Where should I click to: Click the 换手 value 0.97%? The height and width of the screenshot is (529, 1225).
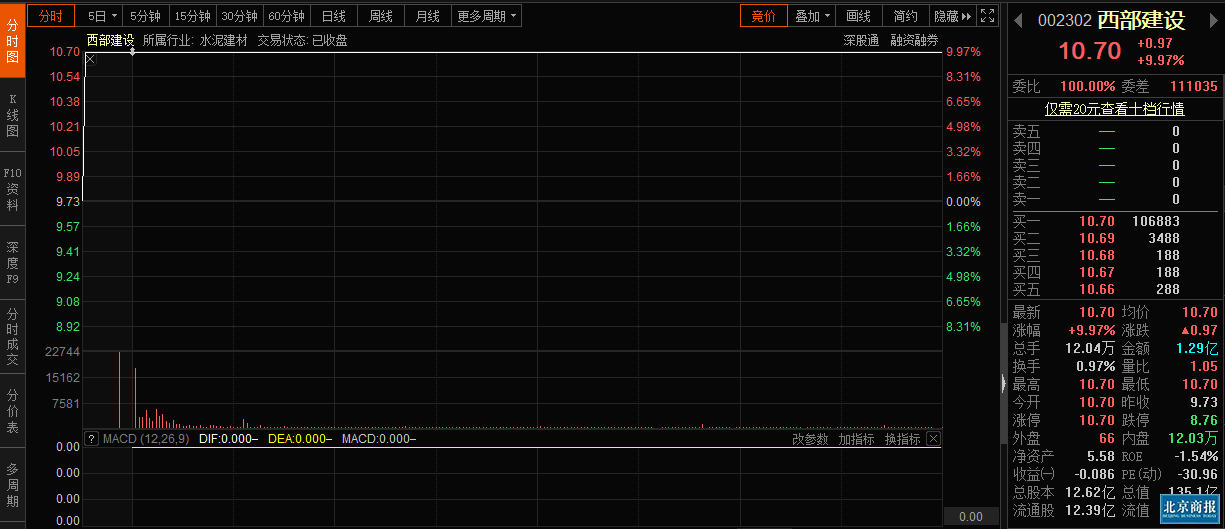click(x=1095, y=366)
